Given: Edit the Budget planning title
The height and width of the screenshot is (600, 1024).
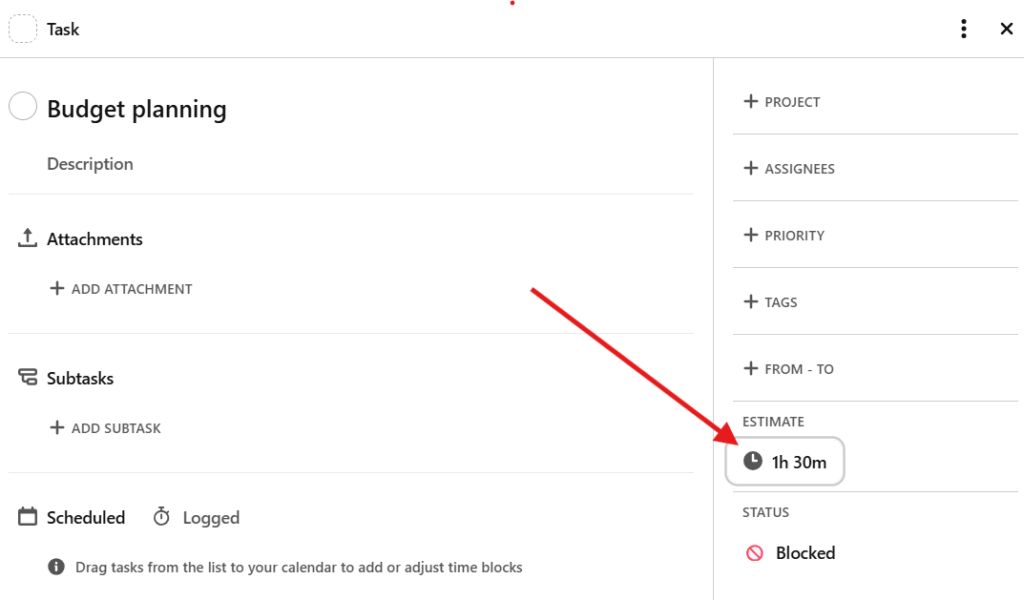Looking at the screenshot, I should pyautogui.click(x=137, y=109).
